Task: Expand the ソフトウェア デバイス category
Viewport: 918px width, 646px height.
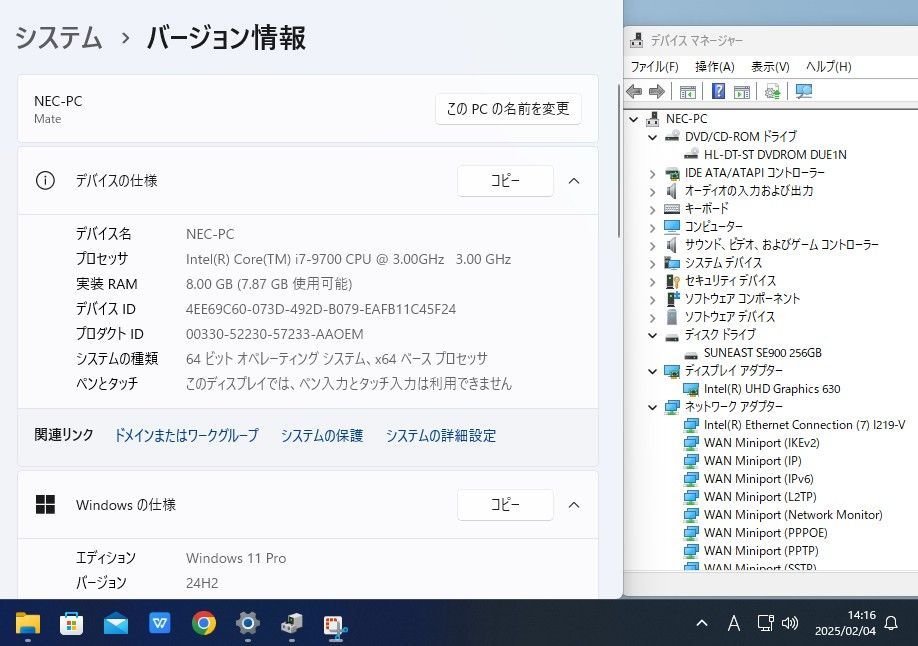Action: click(653, 317)
